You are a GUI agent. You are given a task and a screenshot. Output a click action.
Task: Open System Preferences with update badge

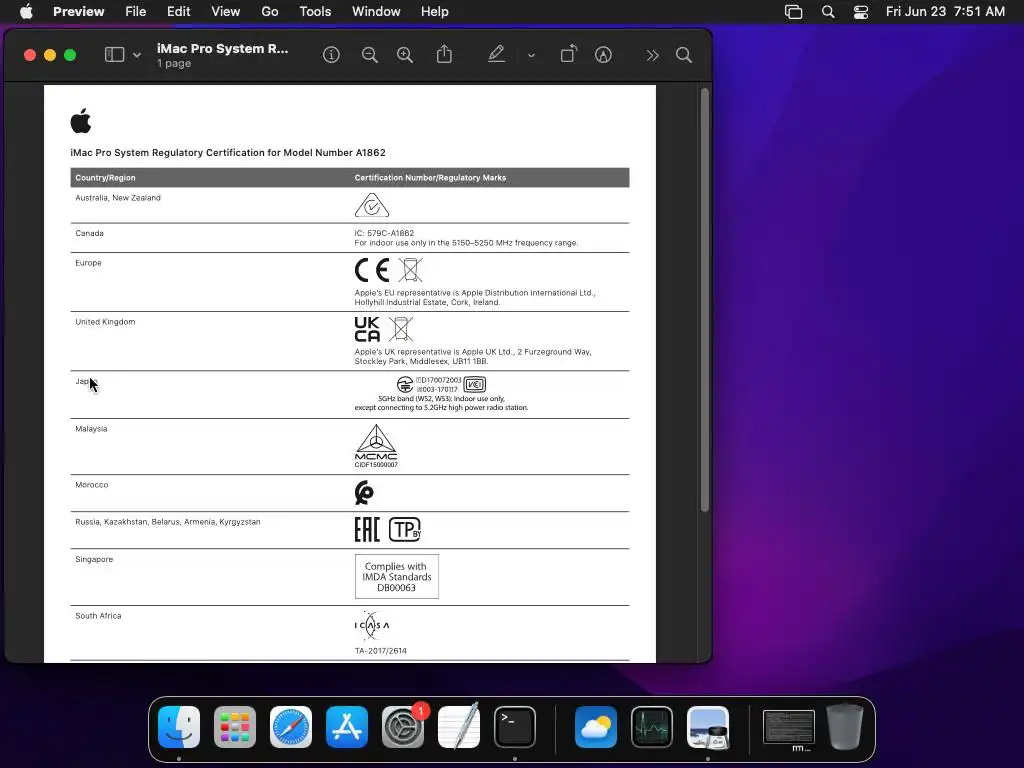[403, 727]
